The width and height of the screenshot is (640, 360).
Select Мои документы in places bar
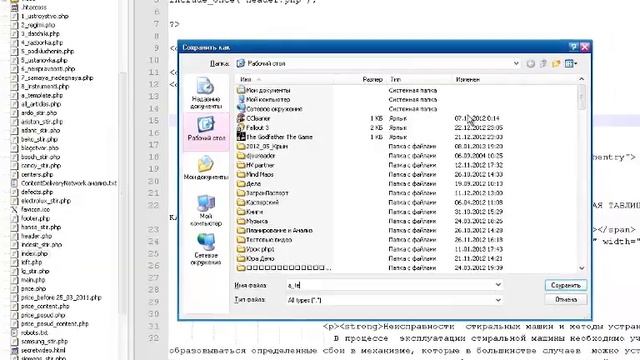(x=206, y=169)
